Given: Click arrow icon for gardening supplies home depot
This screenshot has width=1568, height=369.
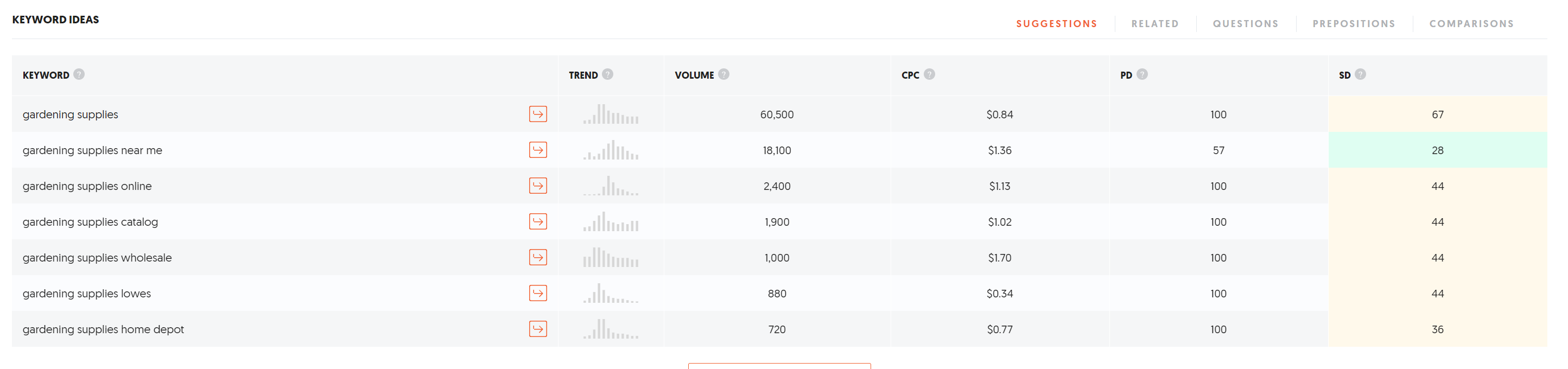Looking at the screenshot, I should [537, 329].
